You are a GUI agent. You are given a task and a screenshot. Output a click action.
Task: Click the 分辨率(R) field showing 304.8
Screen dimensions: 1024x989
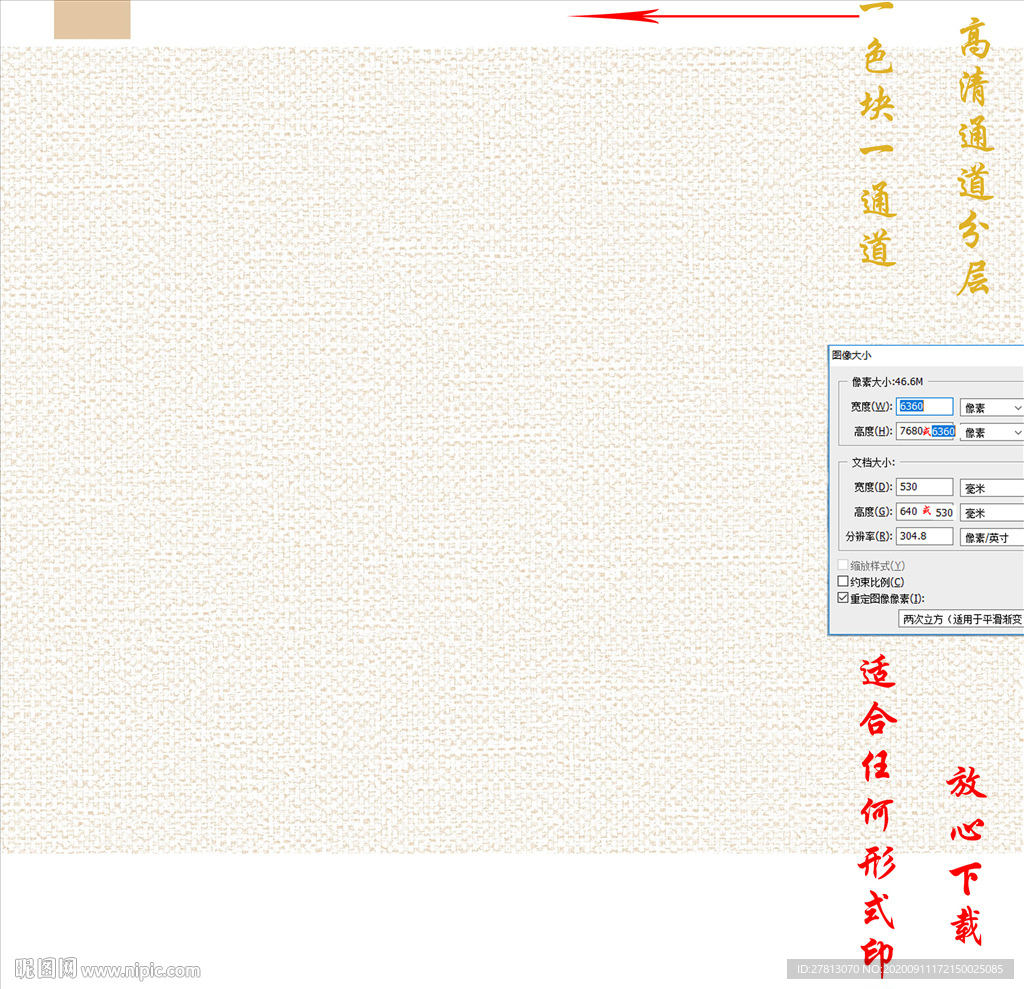tap(924, 536)
